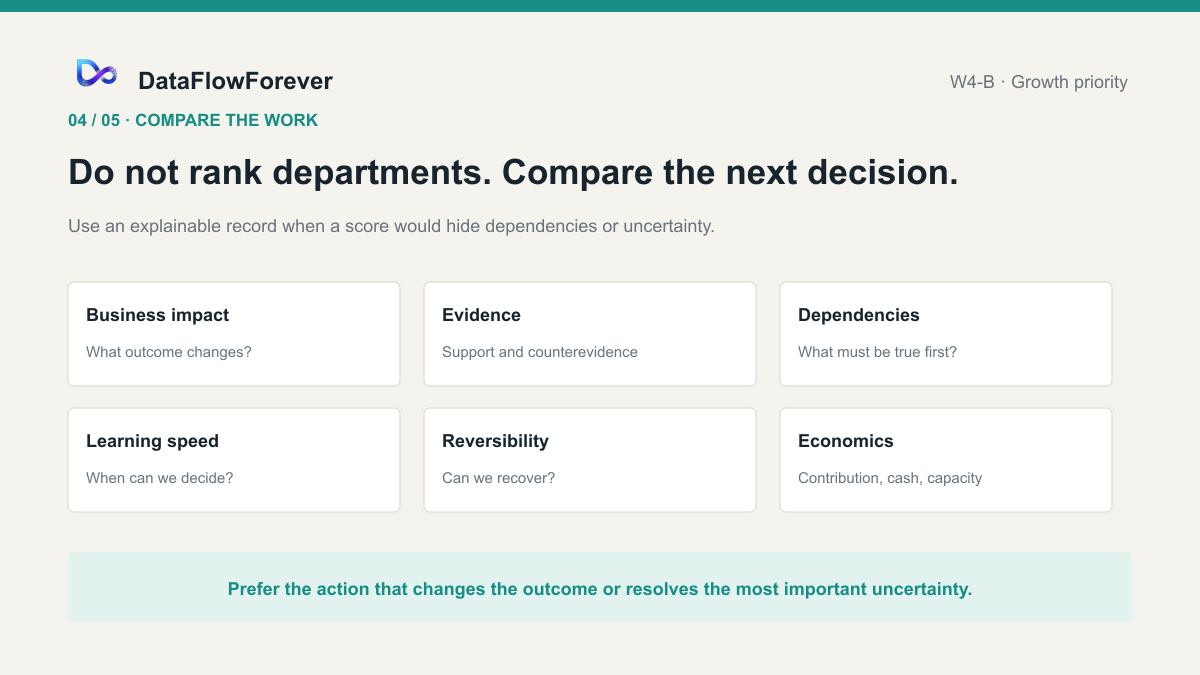Click the W4-B Growth priority label
Screen dimensions: 1200x675
tap(1039, 82)
